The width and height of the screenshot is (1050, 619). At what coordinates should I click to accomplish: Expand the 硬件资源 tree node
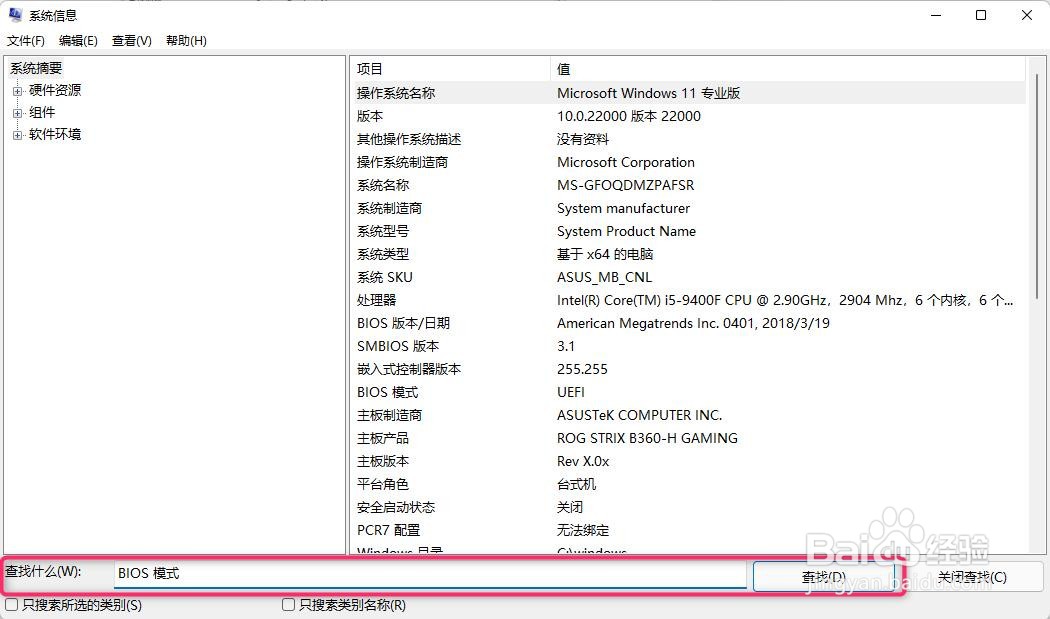pos(17,90)
